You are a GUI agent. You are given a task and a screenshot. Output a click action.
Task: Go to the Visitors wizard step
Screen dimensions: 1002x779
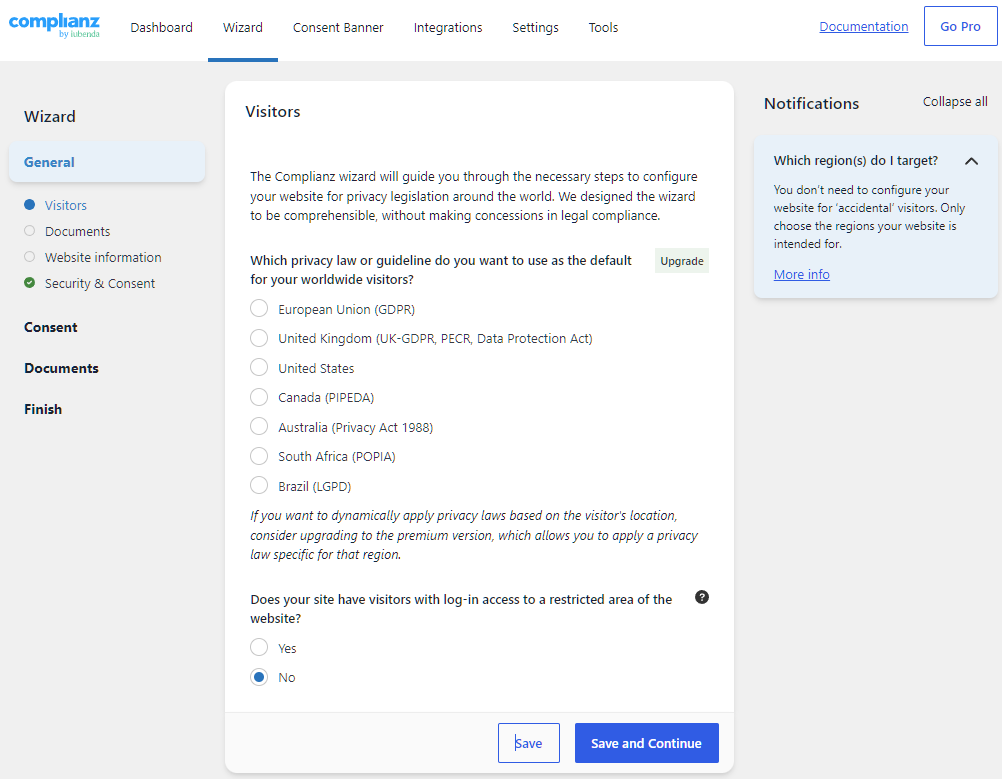tap(66, 205)
